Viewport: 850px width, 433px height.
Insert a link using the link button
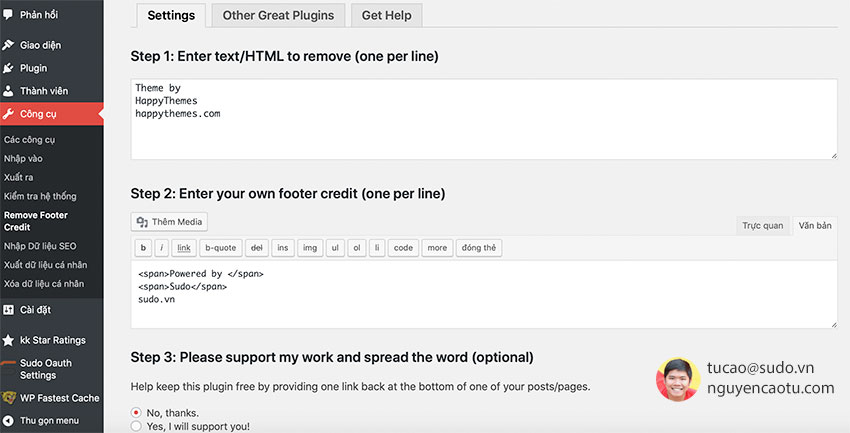tap(184, 248)
